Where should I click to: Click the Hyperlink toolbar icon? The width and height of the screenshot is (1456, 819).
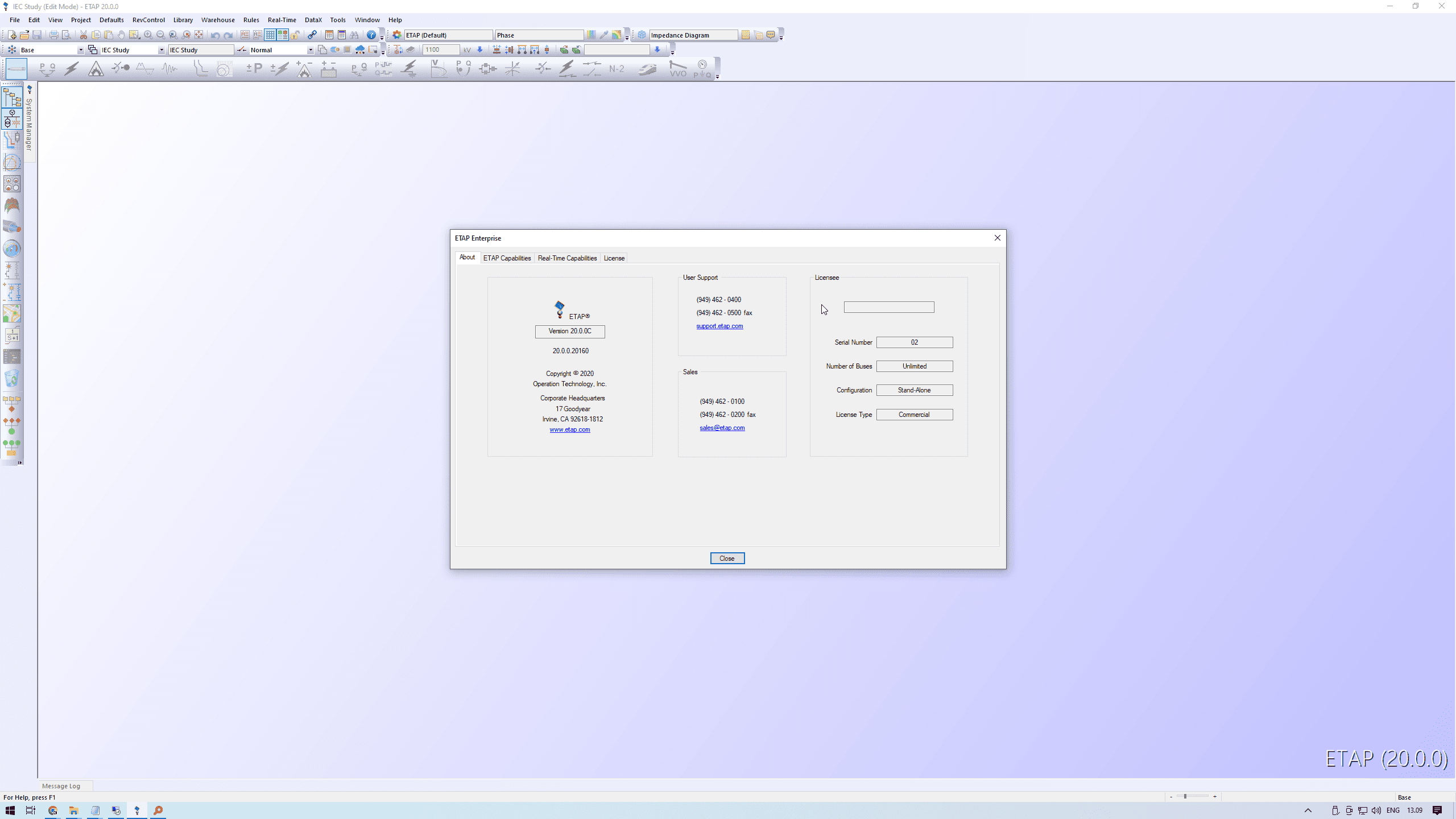coord(312,35)
